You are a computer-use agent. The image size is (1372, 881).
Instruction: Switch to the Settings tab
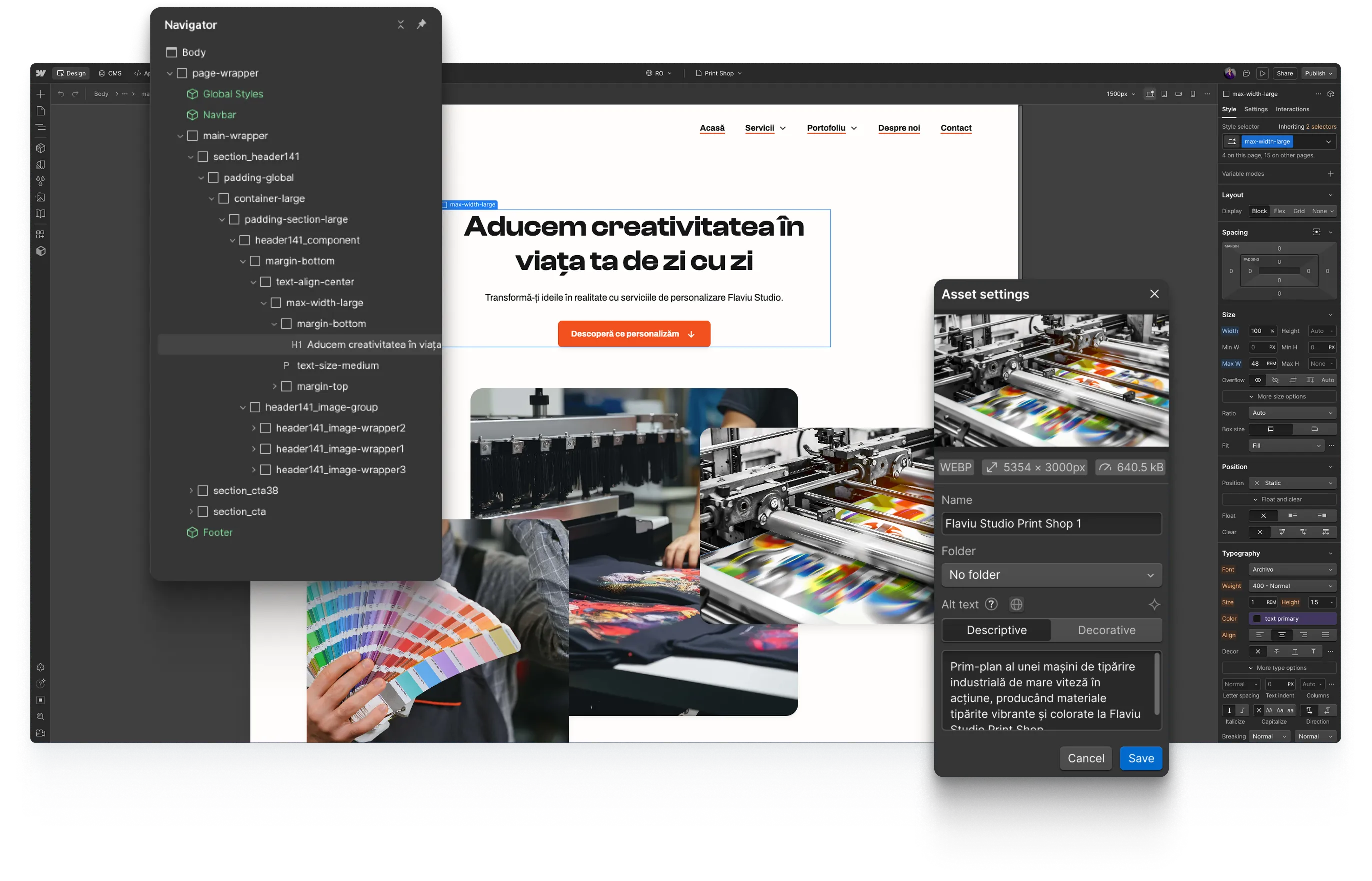click(1255, 110)
